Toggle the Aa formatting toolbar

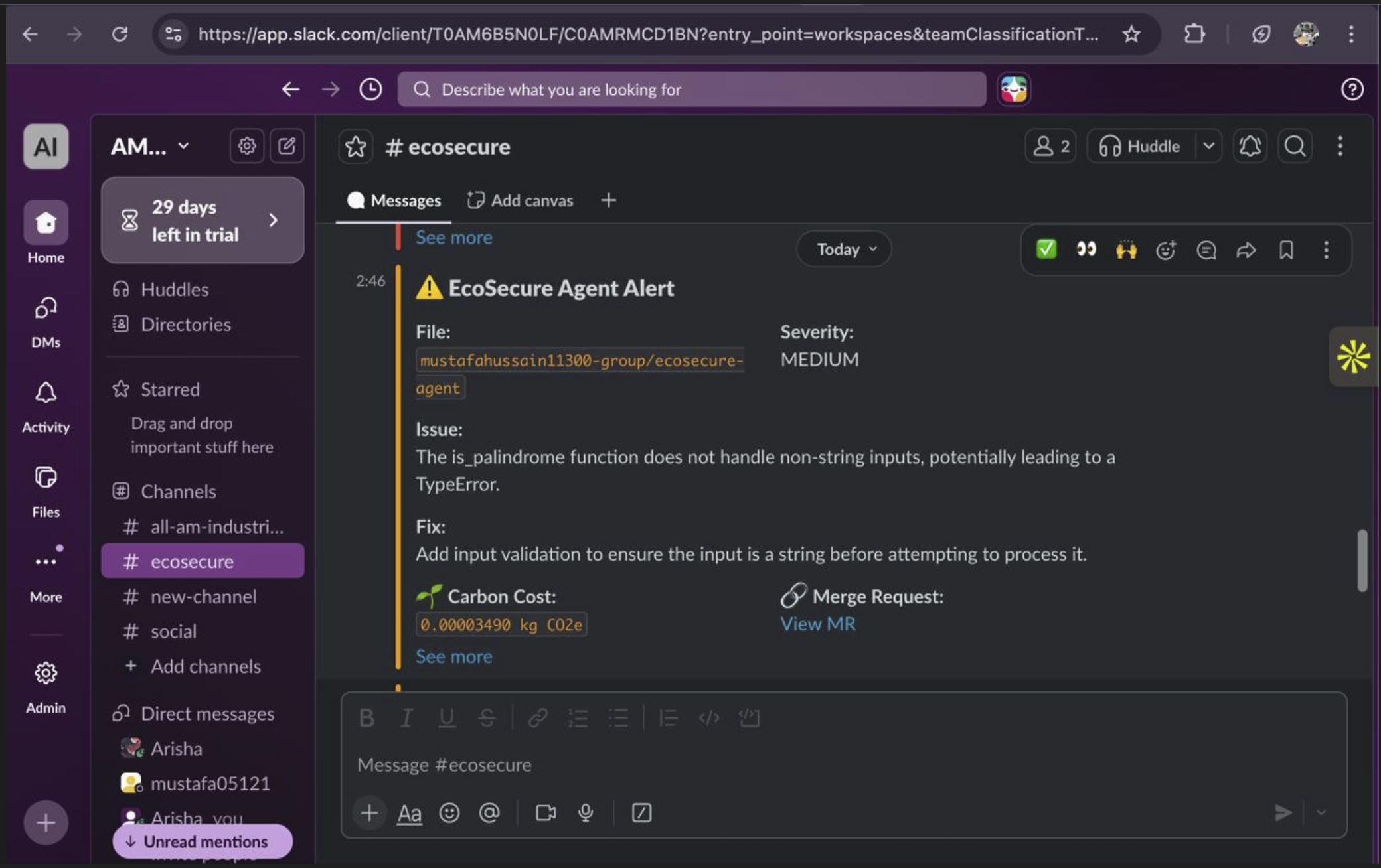click(409, 813)
